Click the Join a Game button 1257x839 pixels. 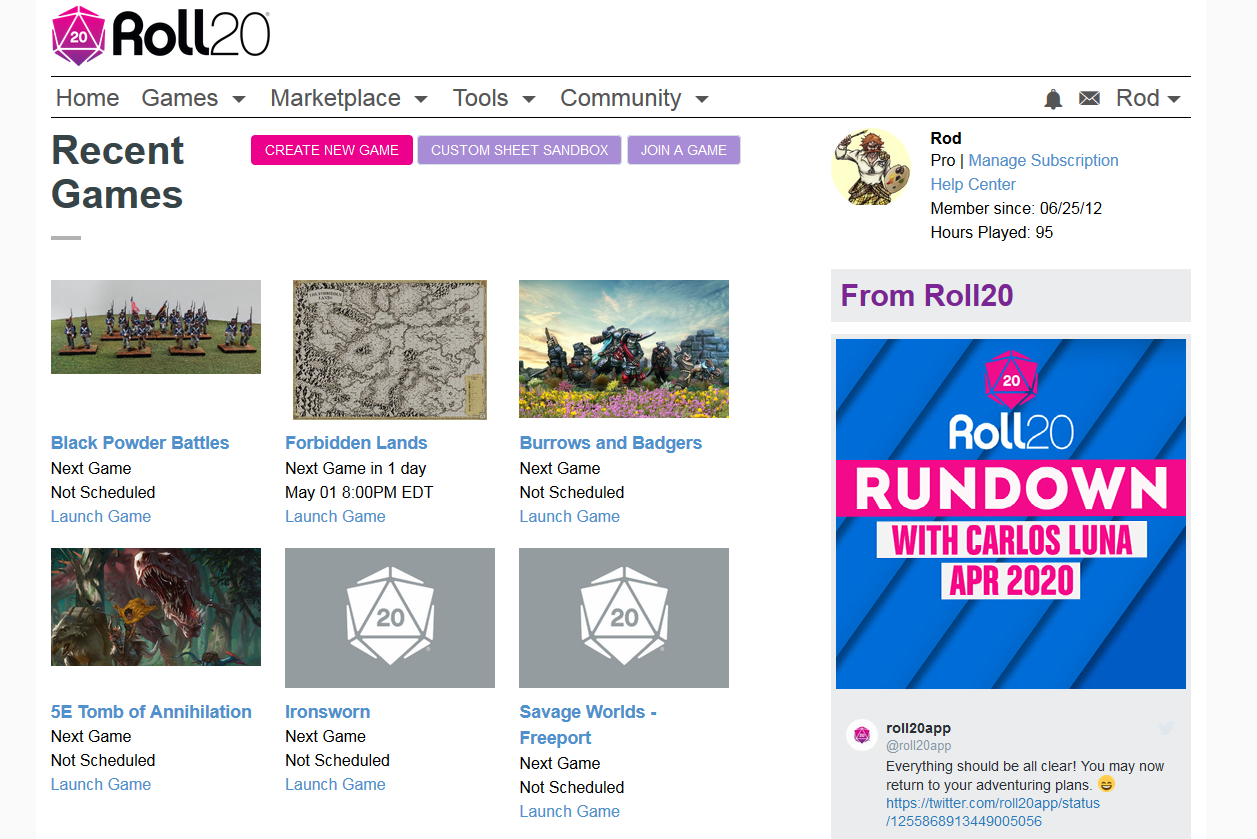click(684, 150)
